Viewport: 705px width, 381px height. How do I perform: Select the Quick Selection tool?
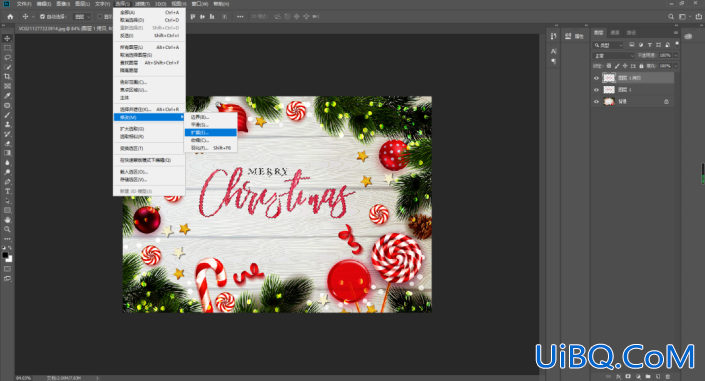point(7,67)
